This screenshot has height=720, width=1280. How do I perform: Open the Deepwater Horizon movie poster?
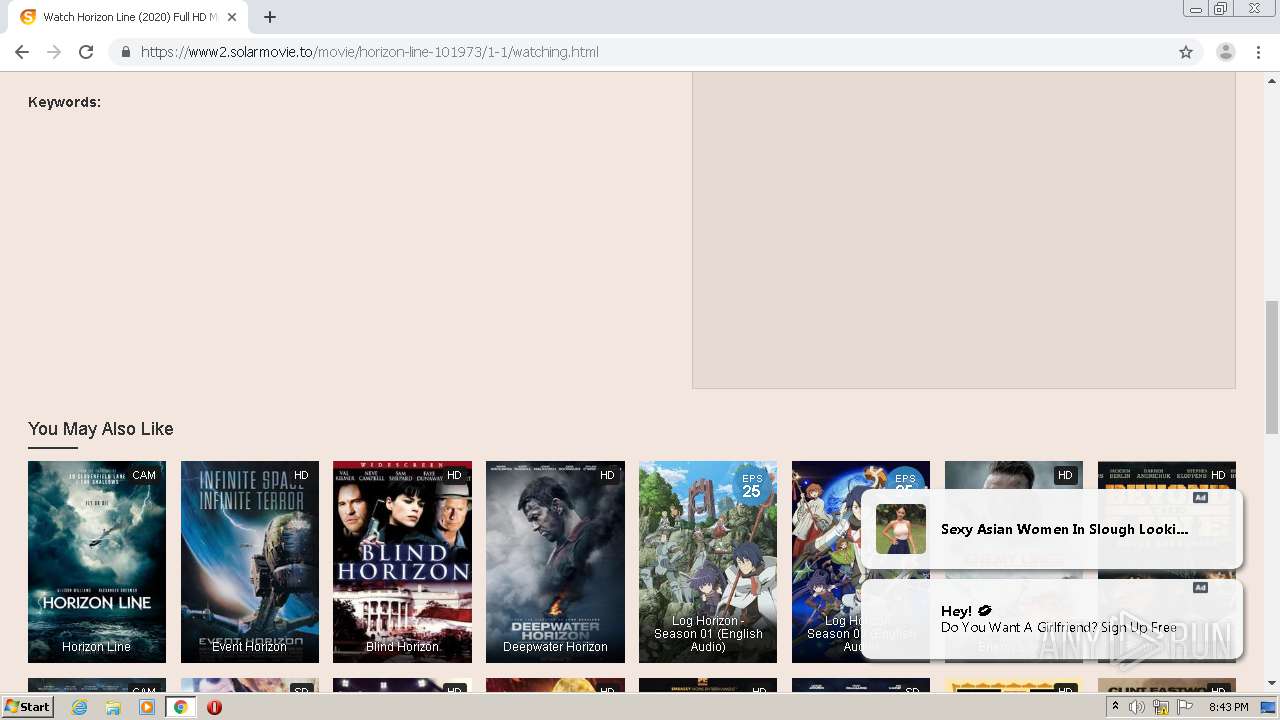(555, 561)
